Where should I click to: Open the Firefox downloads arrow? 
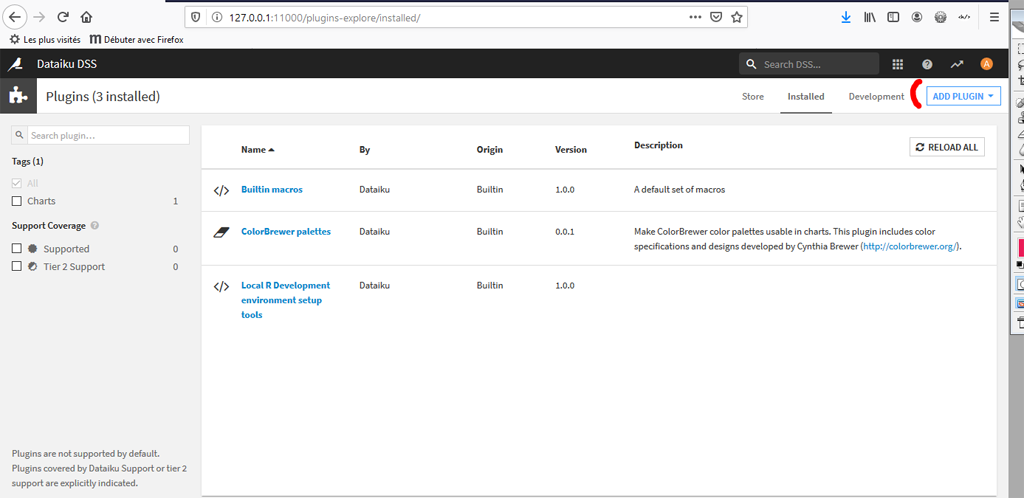846,18
